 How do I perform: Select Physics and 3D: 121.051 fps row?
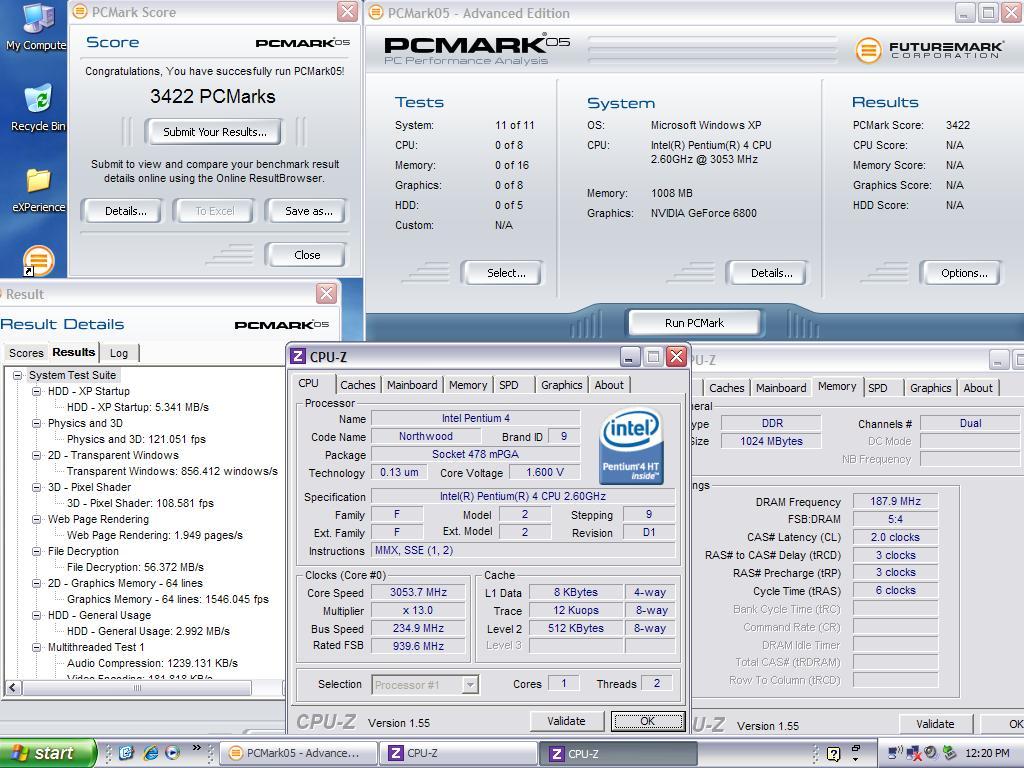click(136, 439)
